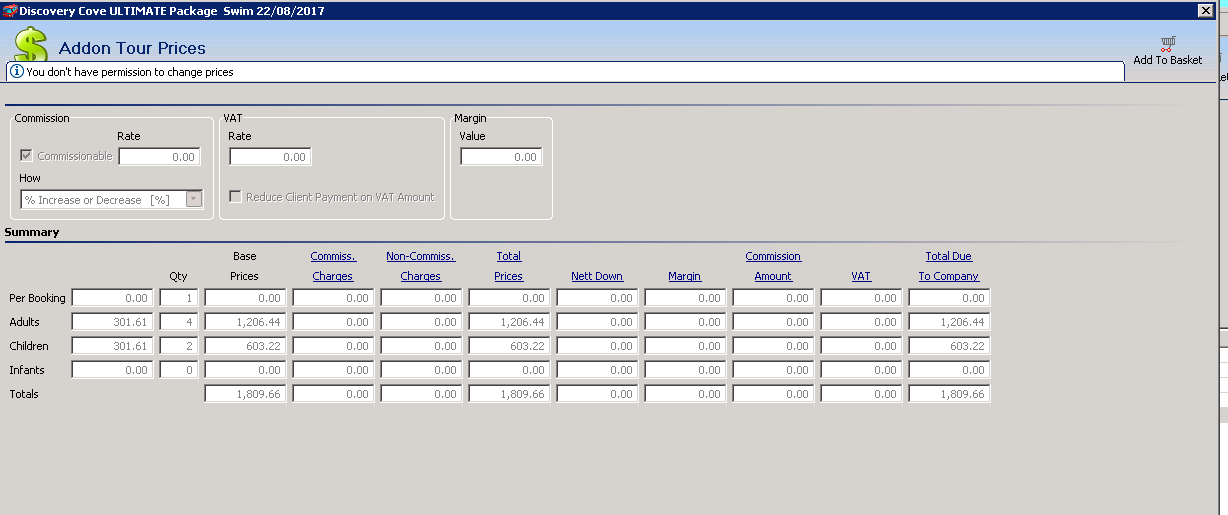Open the Margin column link
1228x515 pixels.
pyautogui.click(x=685, y=276)
